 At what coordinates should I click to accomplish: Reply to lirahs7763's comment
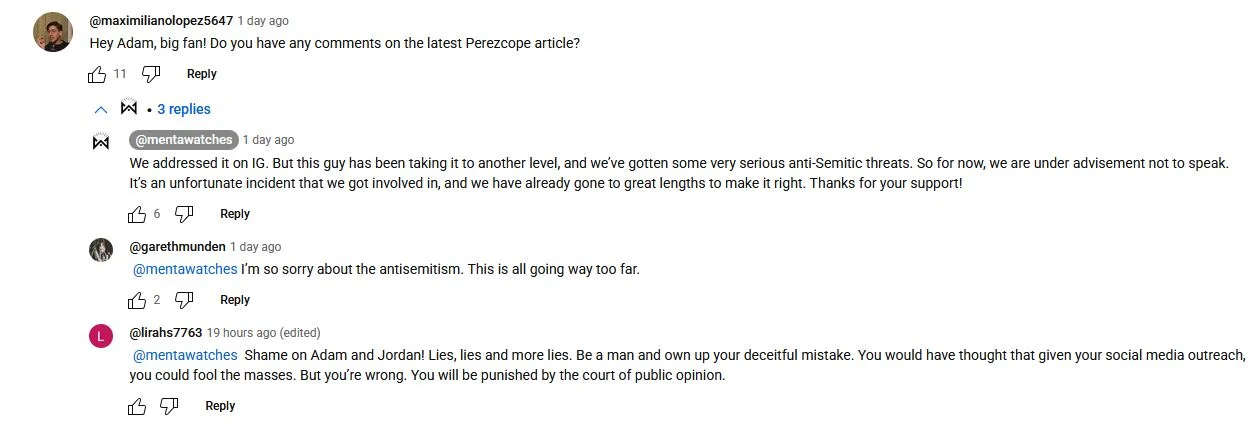tap(220, 406)
